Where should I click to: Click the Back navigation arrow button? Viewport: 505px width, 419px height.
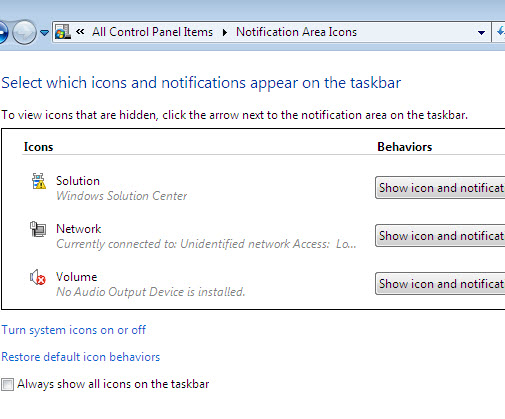(3, 32)
